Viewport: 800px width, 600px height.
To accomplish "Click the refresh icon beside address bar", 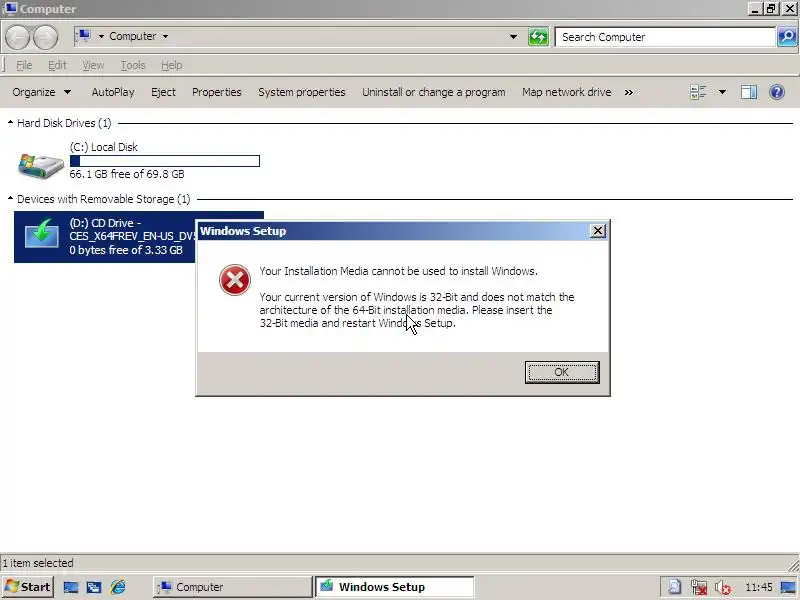I will [x=538, y=37].
